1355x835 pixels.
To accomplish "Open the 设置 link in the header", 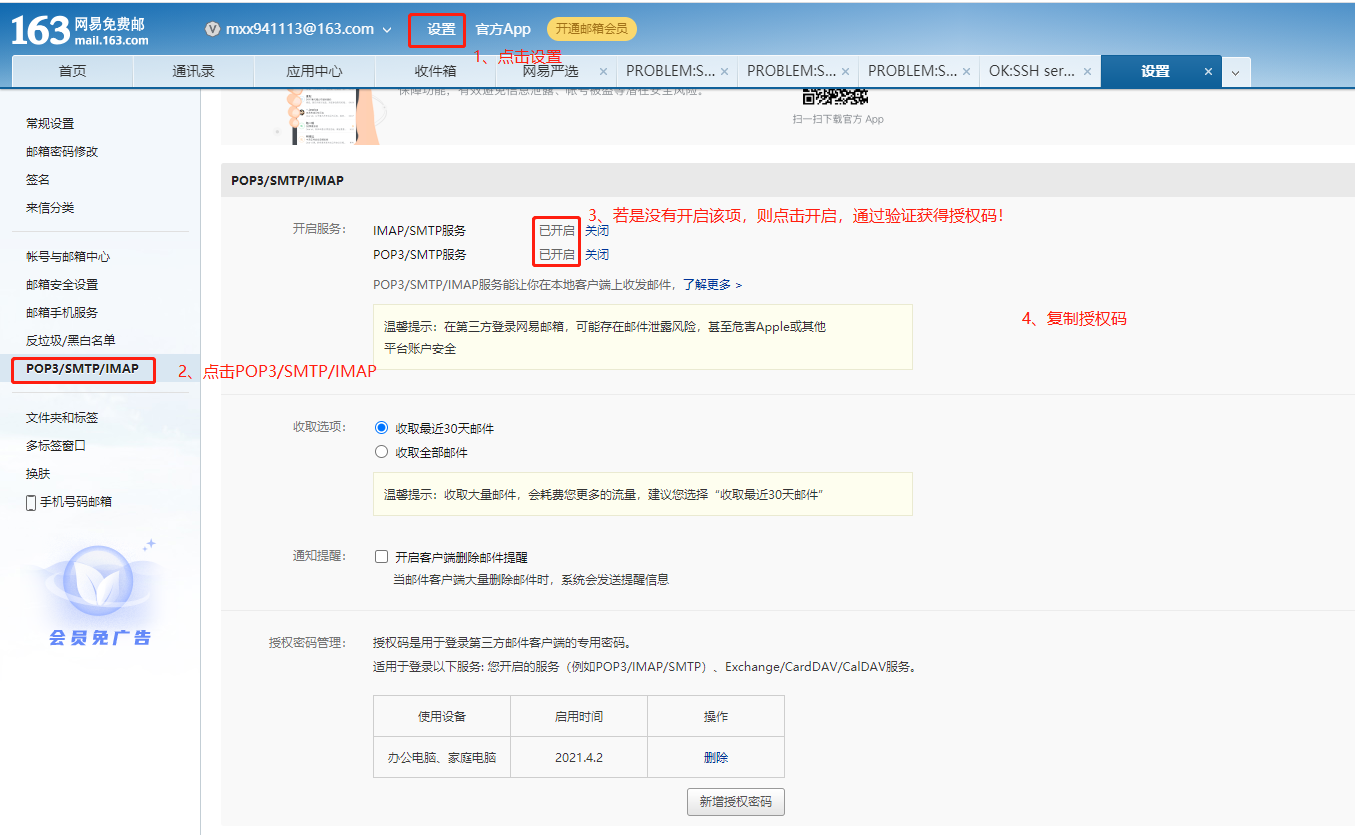I will pos(441,29).
